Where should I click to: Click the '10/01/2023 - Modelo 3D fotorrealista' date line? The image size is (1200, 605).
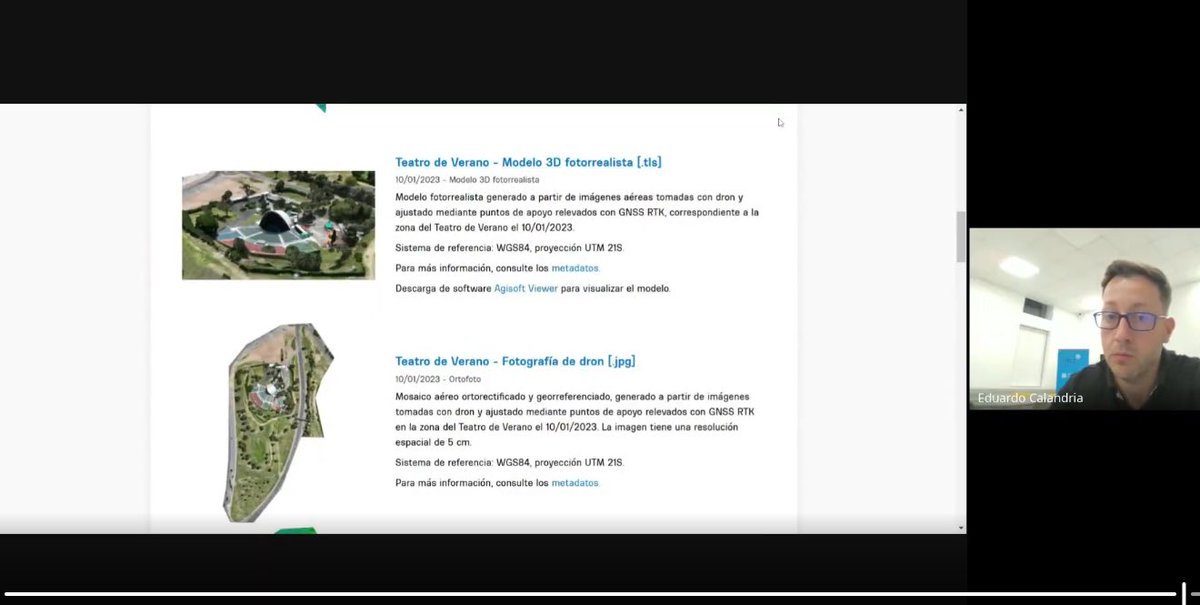point(467,180)
